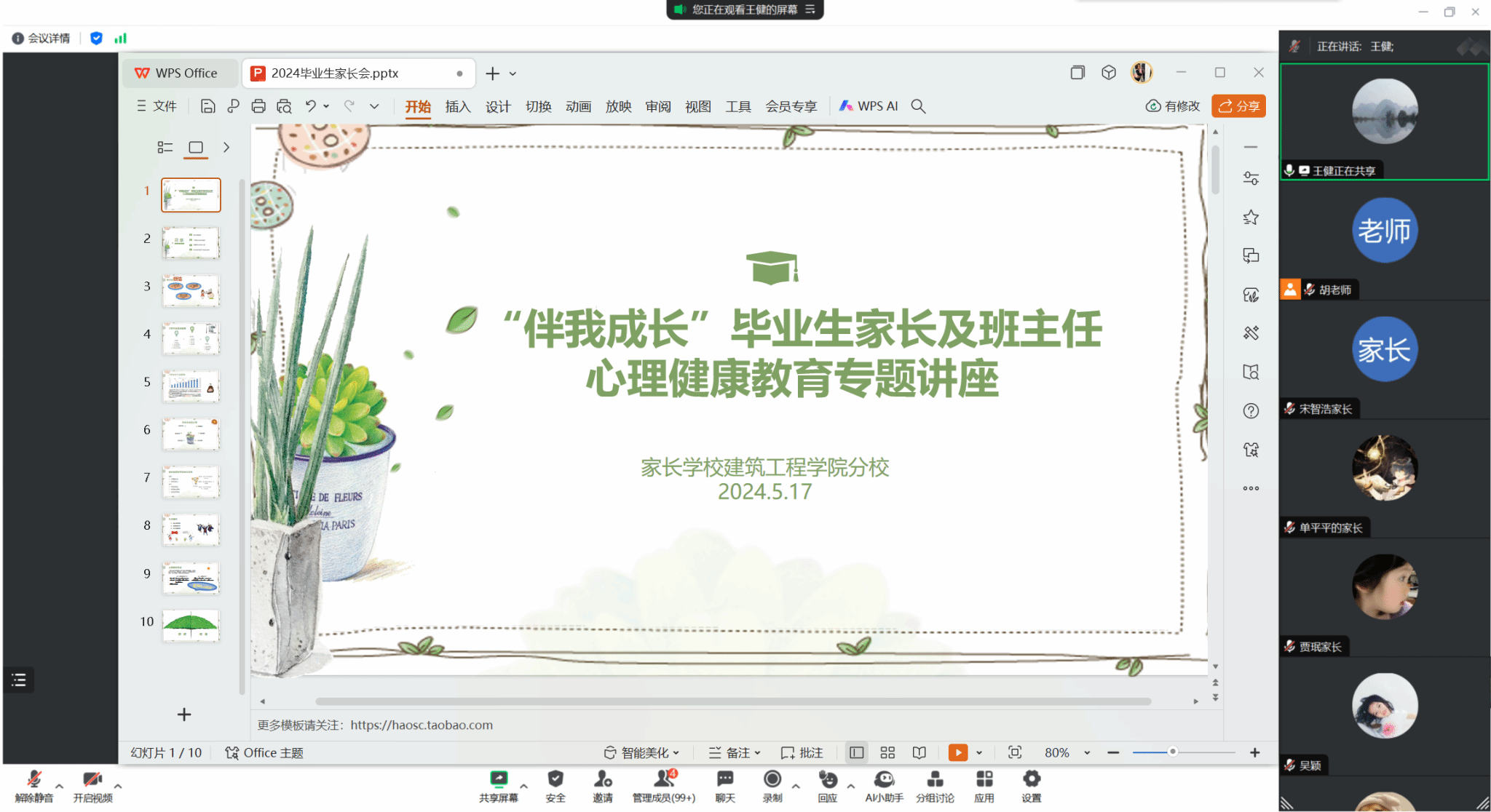
Task: Click the orange Share button
Action: pyautogui.click(x=1238, y=106)
